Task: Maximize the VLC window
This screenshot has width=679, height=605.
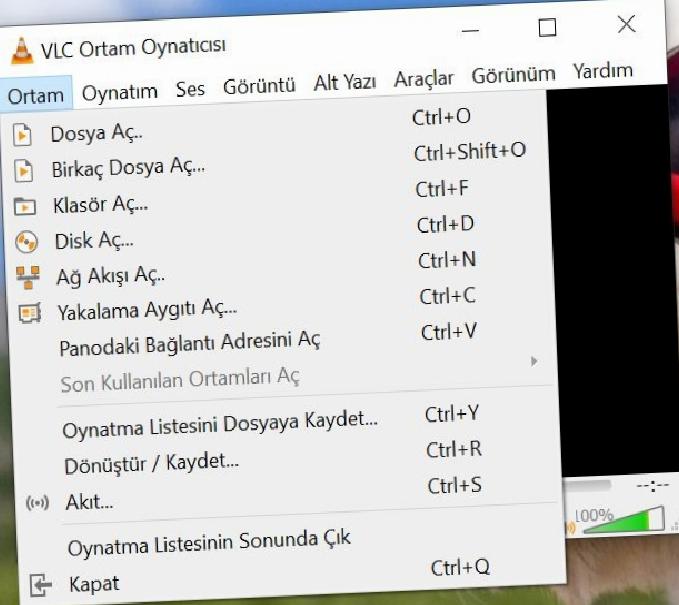Action: coord(547,27)
